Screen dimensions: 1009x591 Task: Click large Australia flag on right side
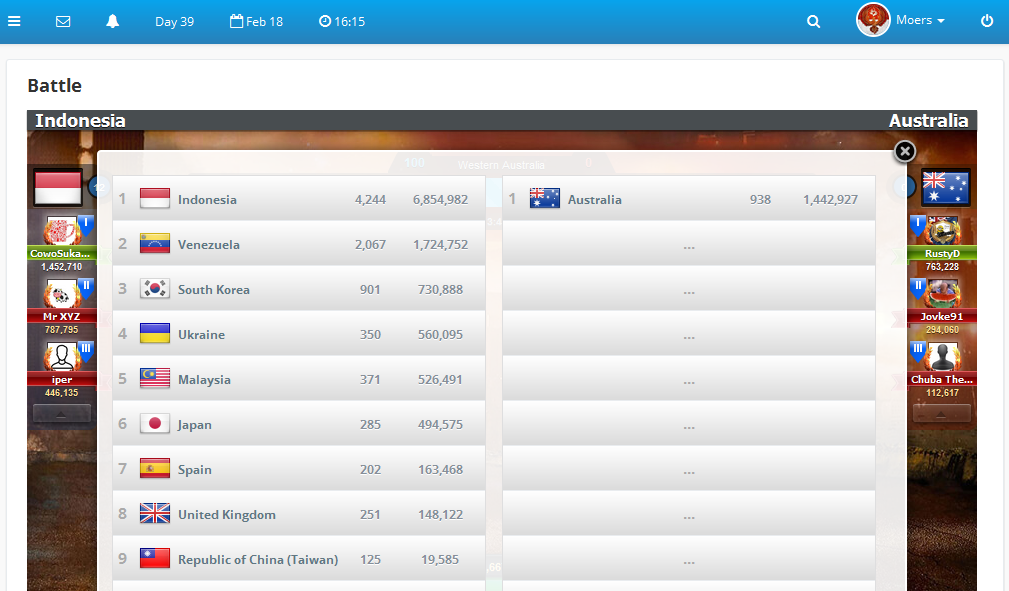click(945, 187)
